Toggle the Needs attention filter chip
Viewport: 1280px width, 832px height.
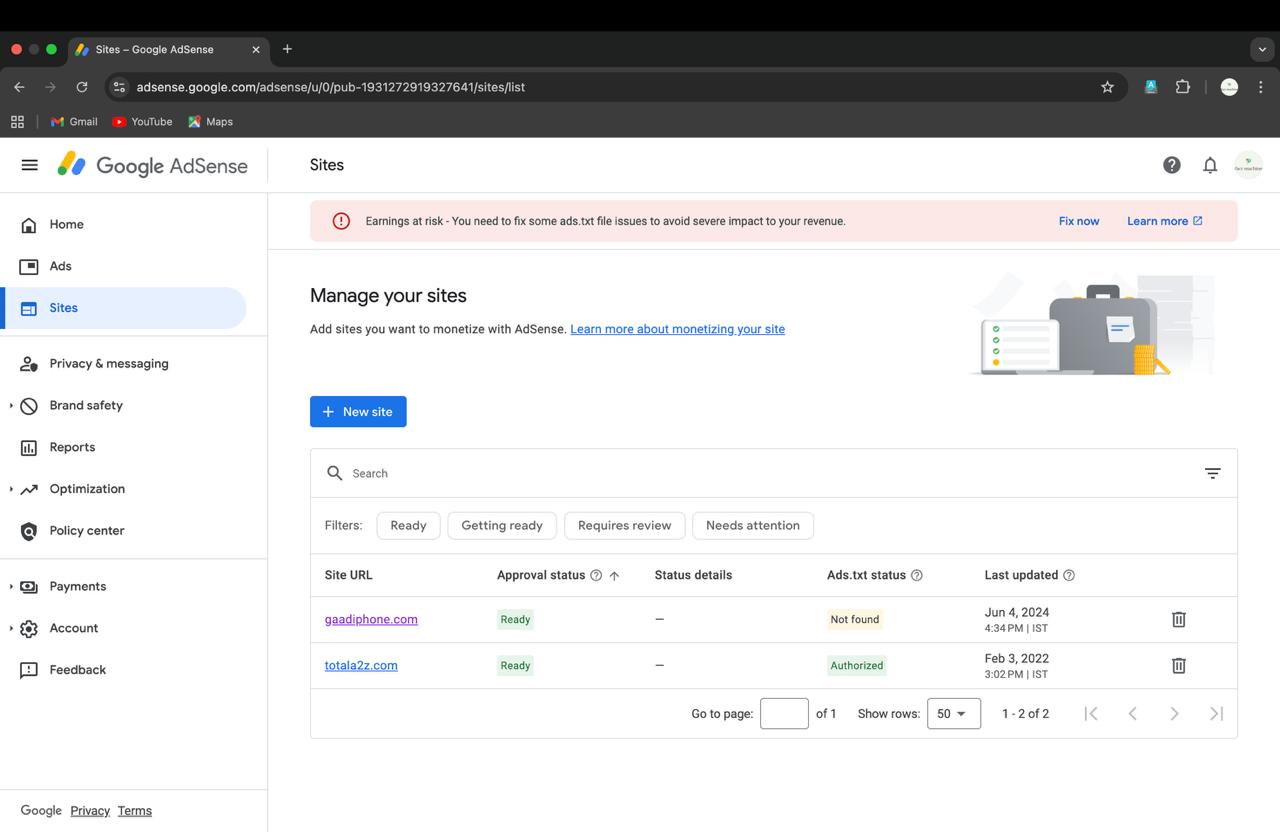click(x=753, y=525)
